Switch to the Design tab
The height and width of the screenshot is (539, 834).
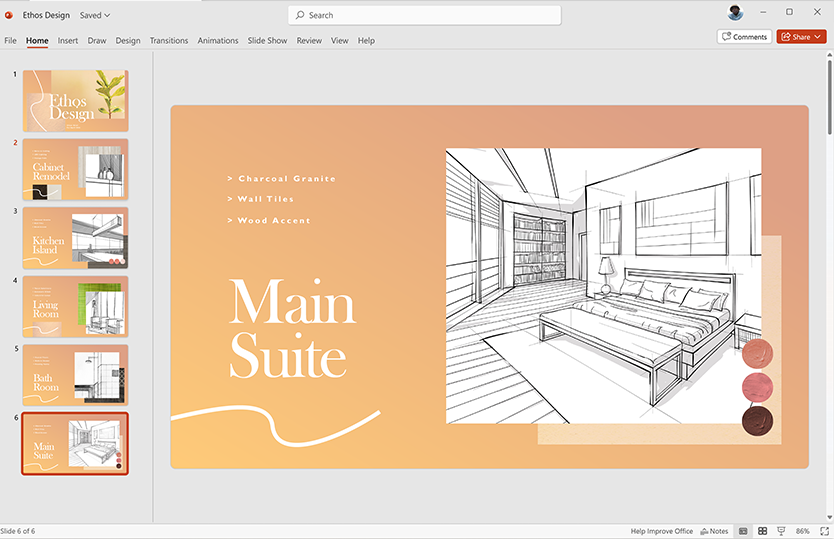coord(128,41)
